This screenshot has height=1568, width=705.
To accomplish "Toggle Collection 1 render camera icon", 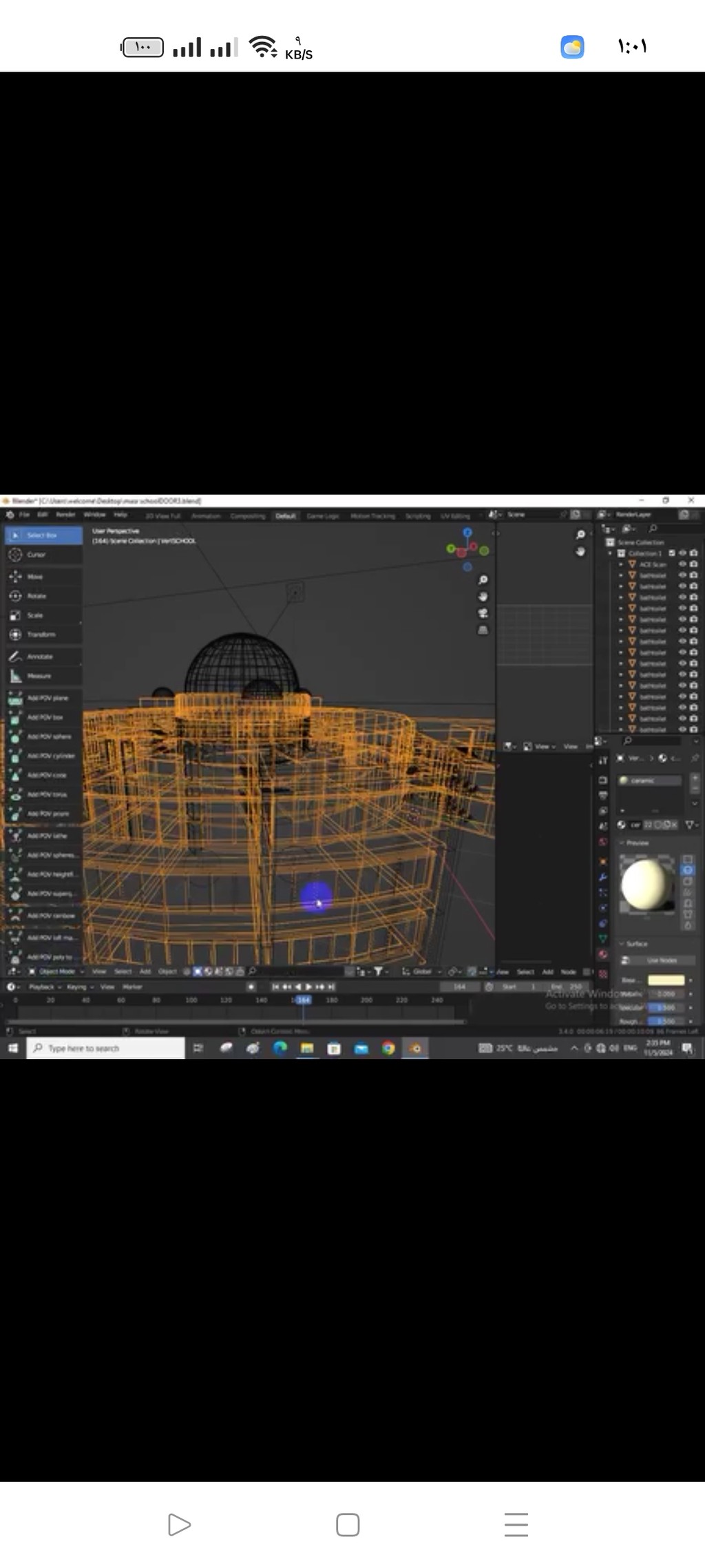I will pyautogui.click(x=693, y=553).
